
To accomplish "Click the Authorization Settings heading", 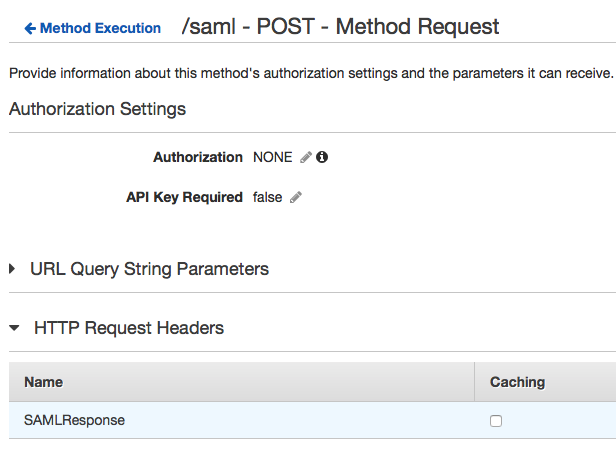I will [97, 108].
